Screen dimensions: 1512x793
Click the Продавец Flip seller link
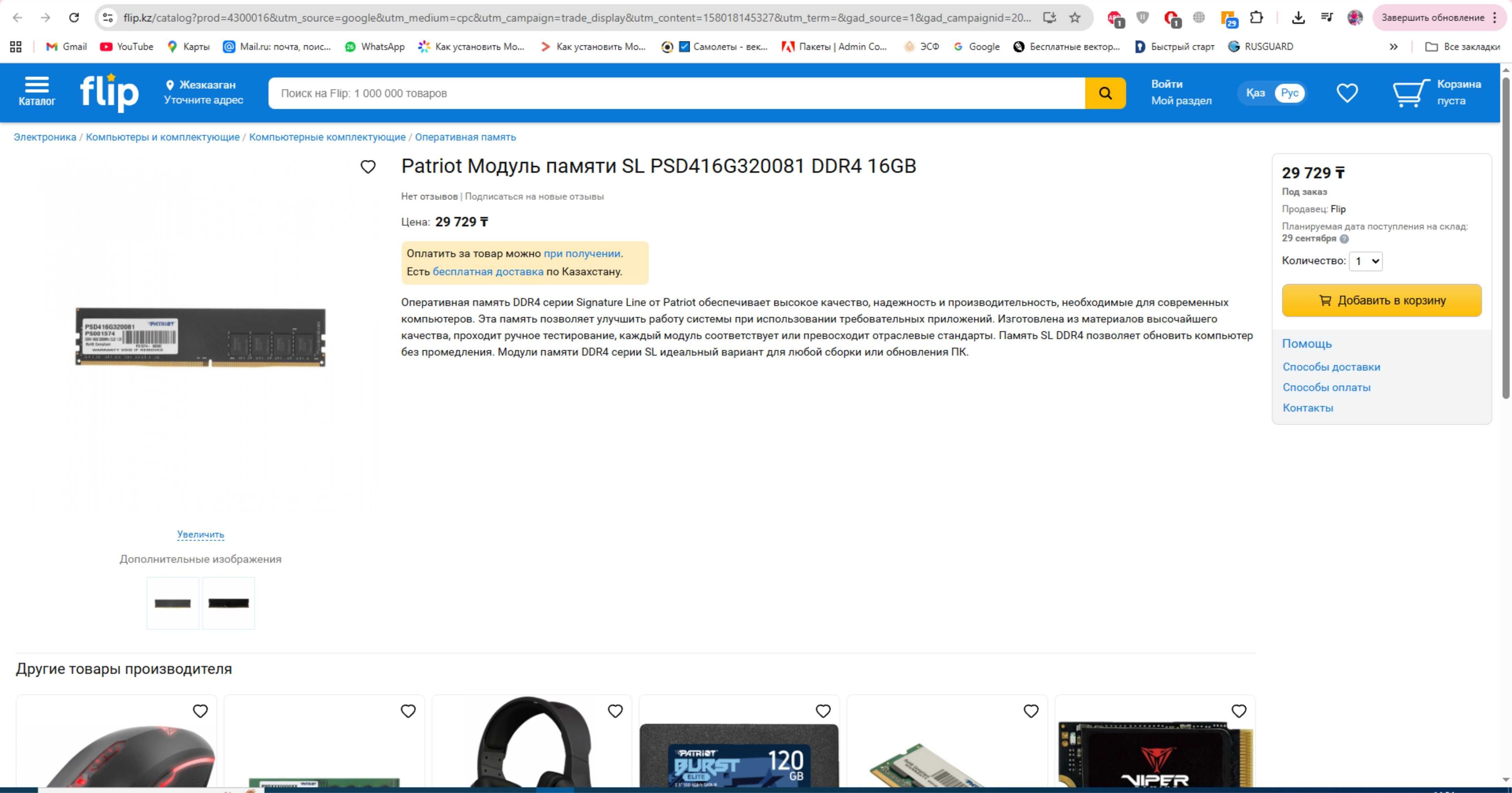pyautogui.click(x=1338, y=209)
